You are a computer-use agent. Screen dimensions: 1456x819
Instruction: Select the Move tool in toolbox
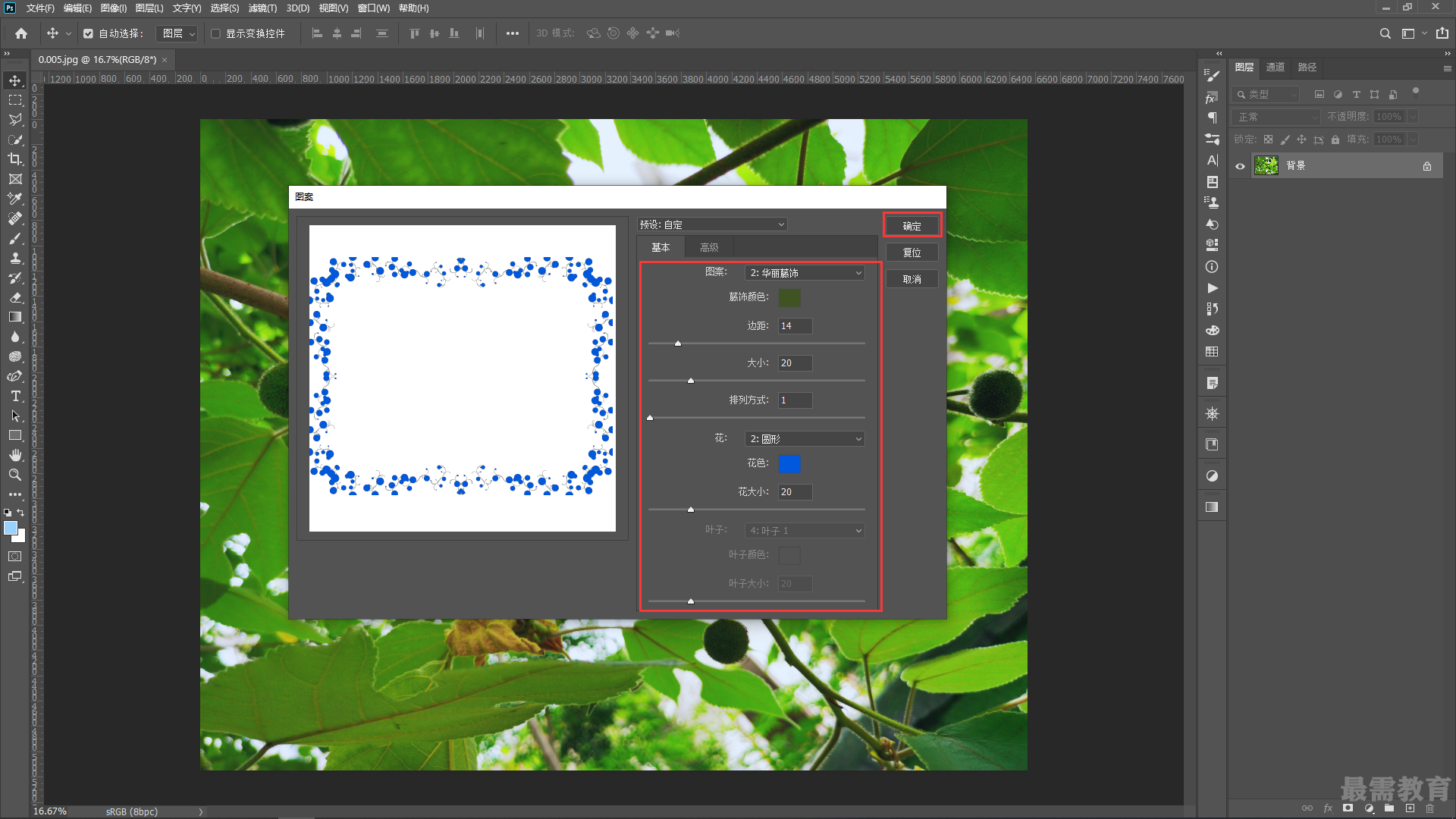(x=15, y=80)
